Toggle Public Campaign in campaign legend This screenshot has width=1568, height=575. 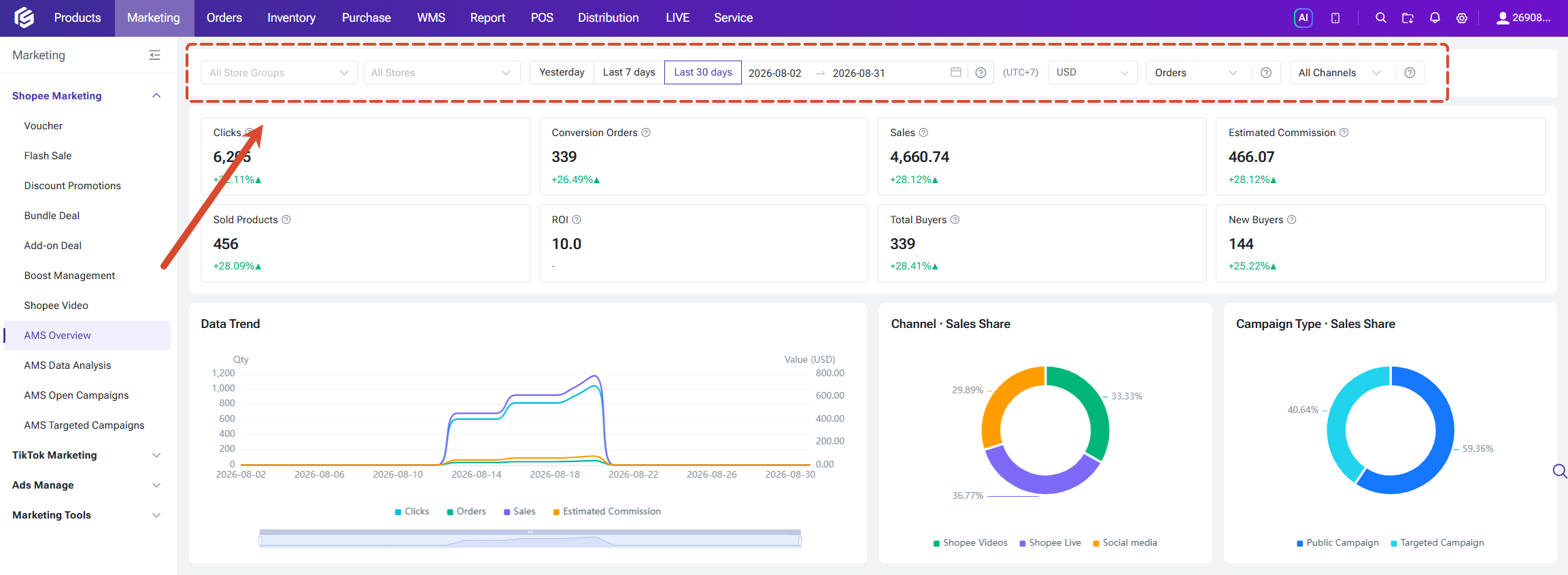[1337, 543]
